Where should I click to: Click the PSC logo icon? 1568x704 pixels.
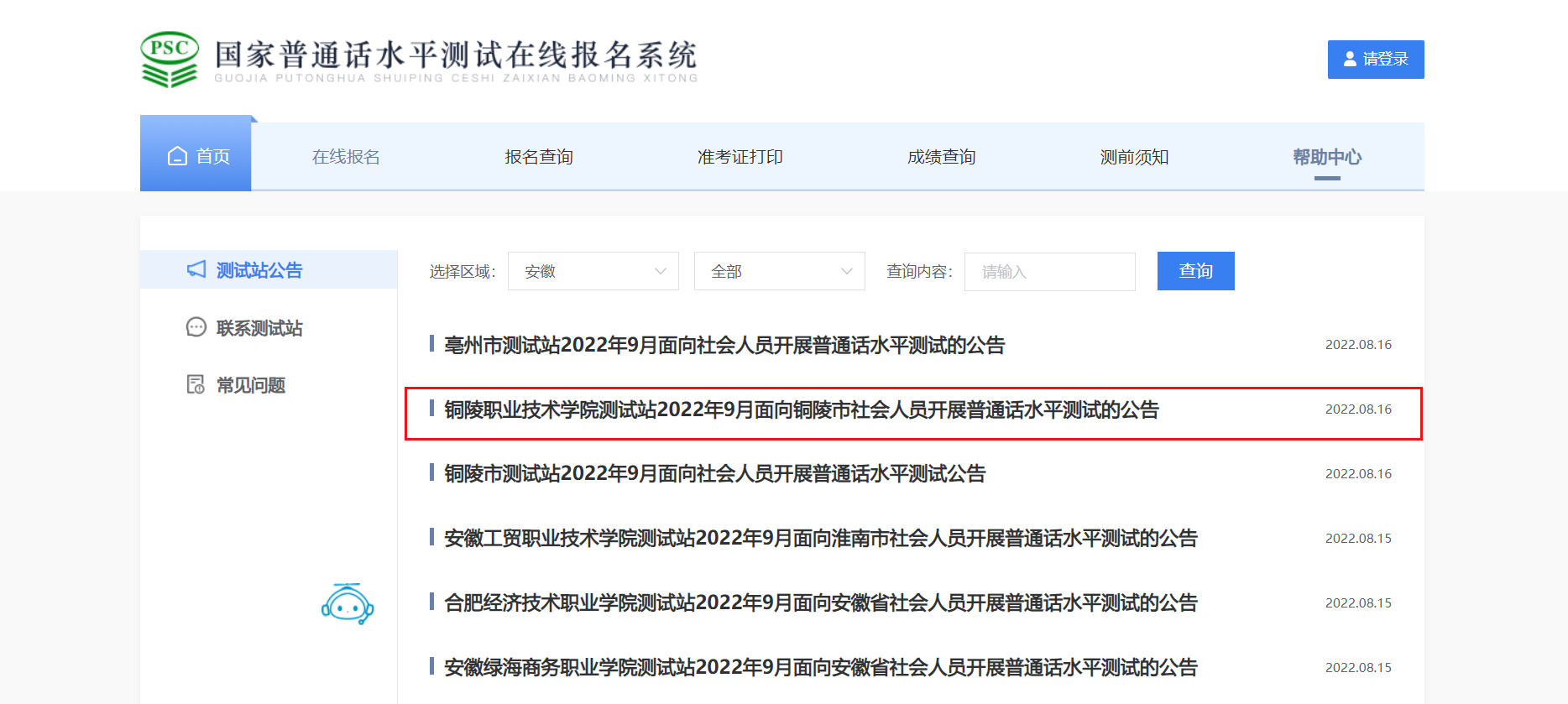tap(170, 60)
